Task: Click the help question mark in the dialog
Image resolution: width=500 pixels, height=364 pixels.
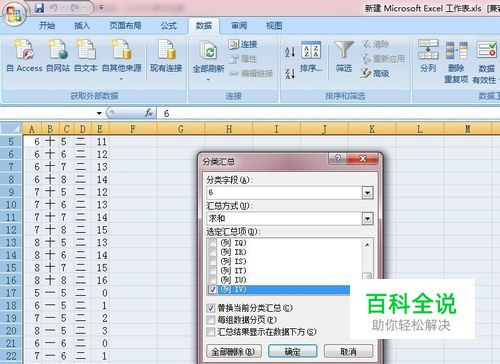Action: [338, 159]
